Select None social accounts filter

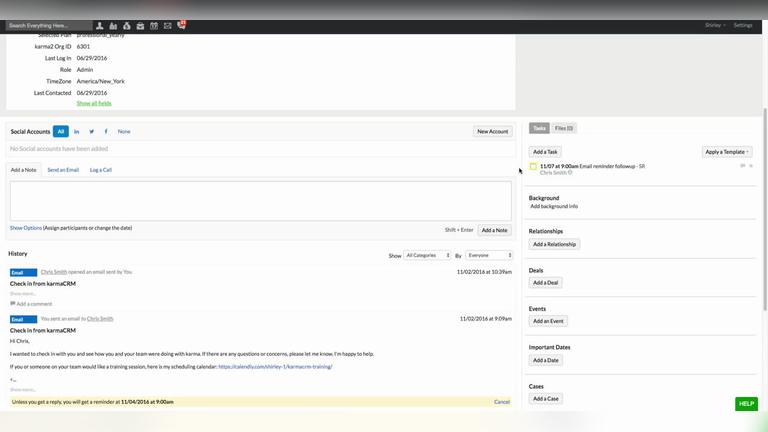pyautogui.click(x=124, y=131)
